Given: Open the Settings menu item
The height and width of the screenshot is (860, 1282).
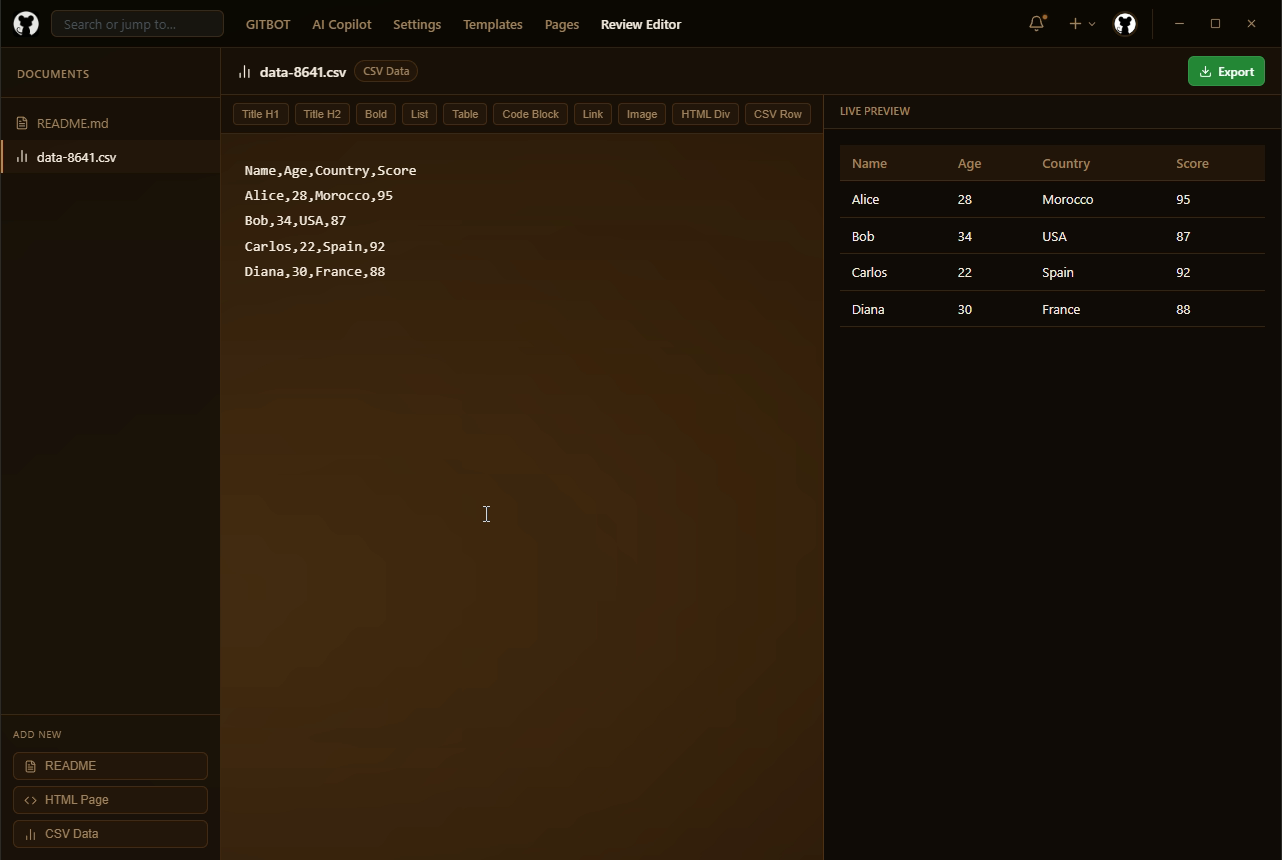Looking at the screenshot, I should click(417, 24).
